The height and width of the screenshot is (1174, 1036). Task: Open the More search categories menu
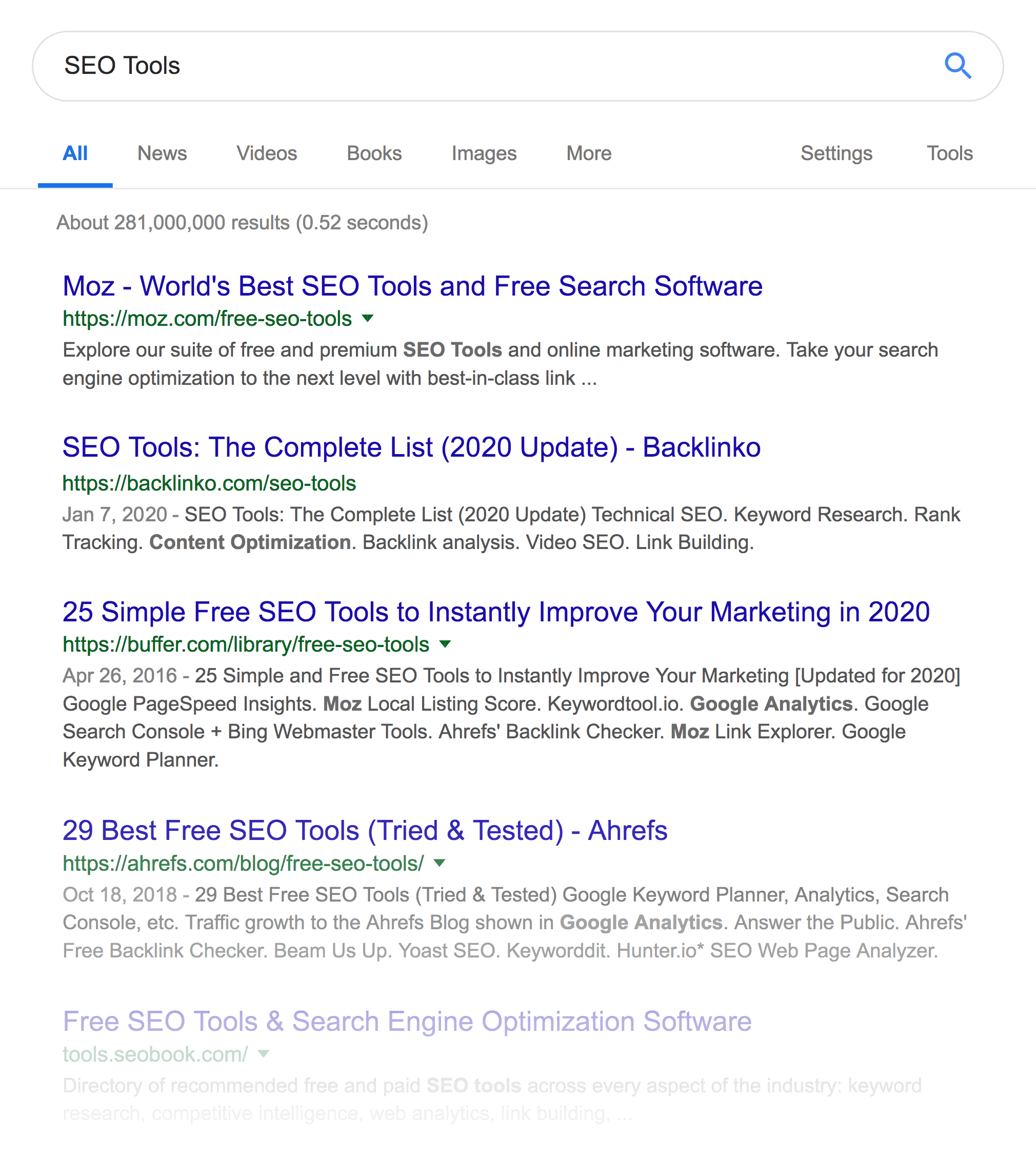tap(589, 153)
